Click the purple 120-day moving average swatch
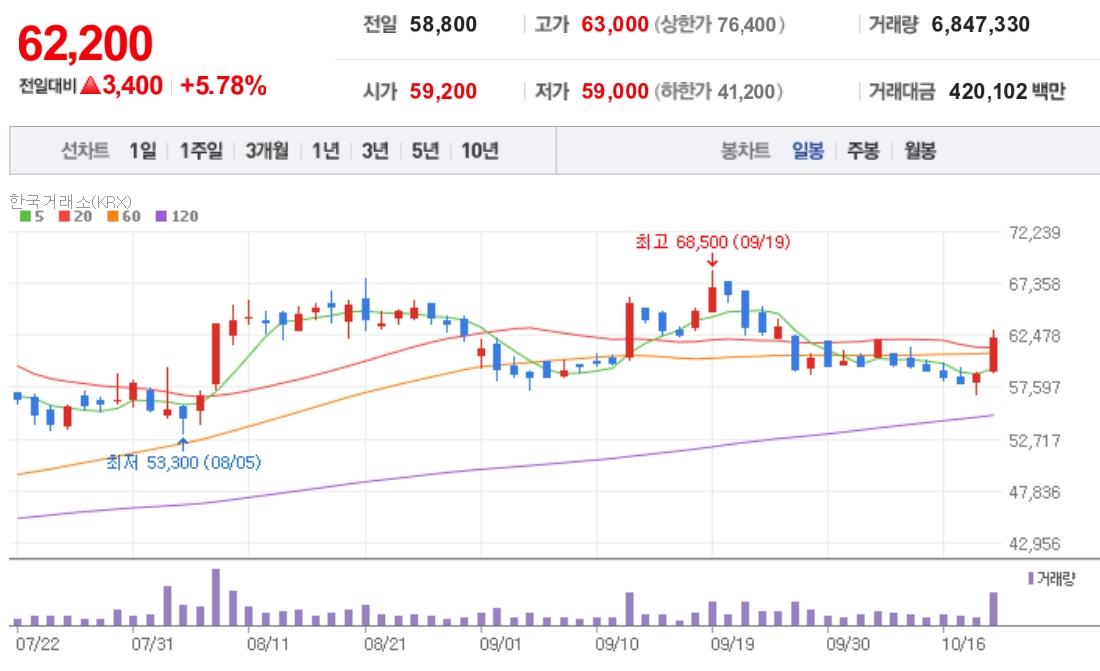The image size is (1100, 671). tap(161, 216)
